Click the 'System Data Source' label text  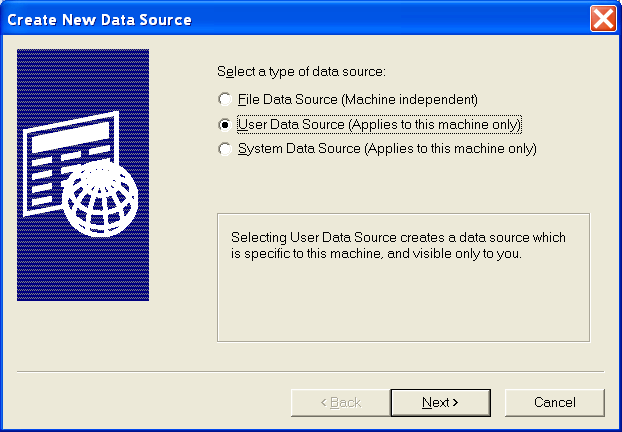pyautogui.click(x=299, y=149)
